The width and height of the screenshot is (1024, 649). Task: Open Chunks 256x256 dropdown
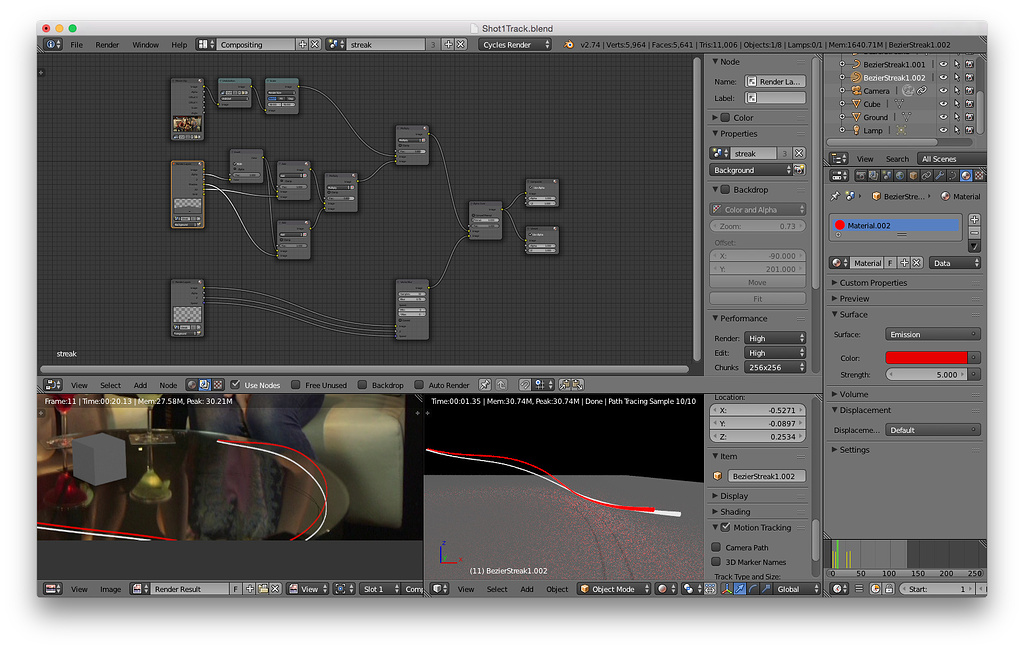[775, 368]
